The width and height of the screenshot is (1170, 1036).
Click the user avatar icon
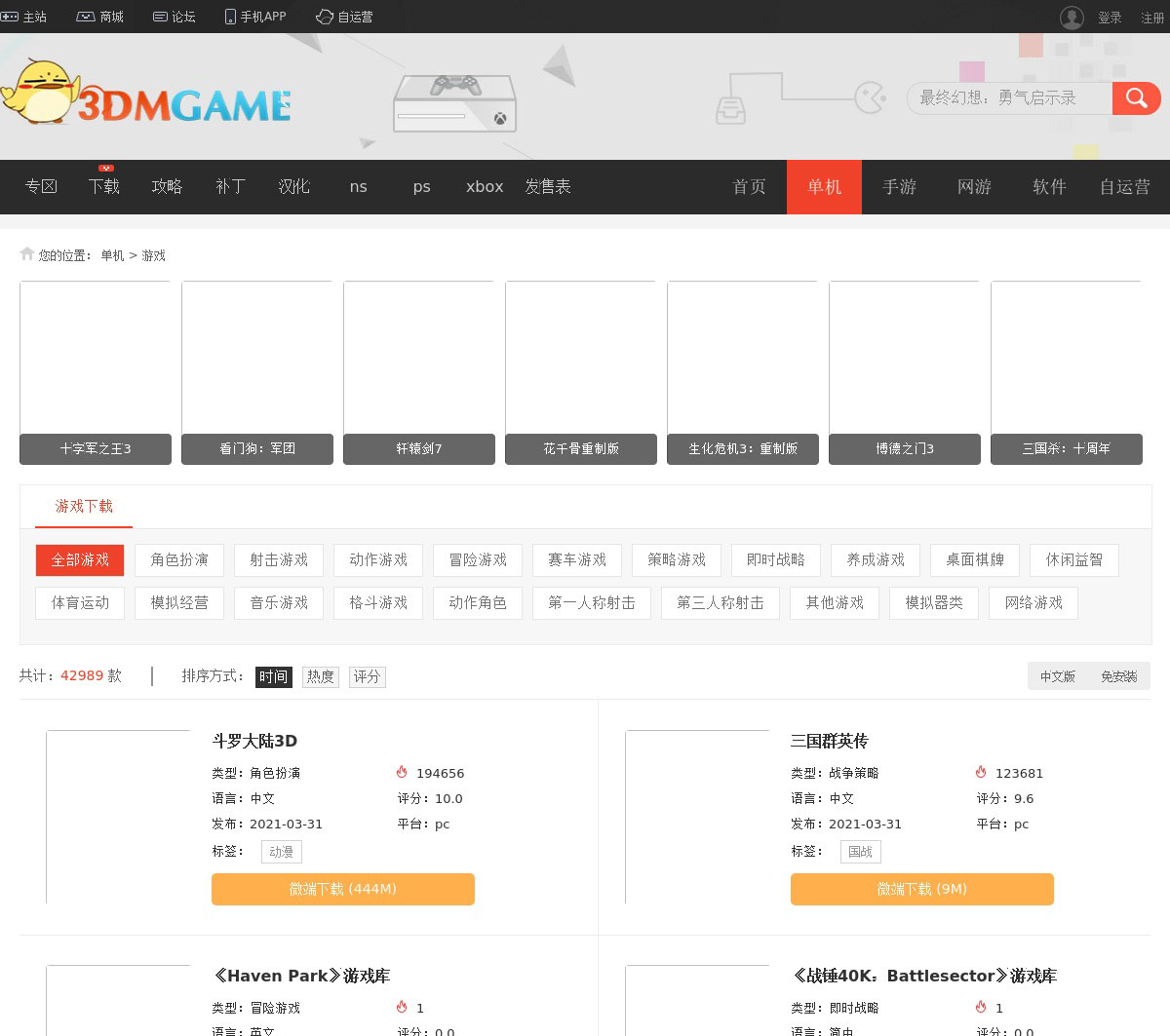pos(1072,18)
